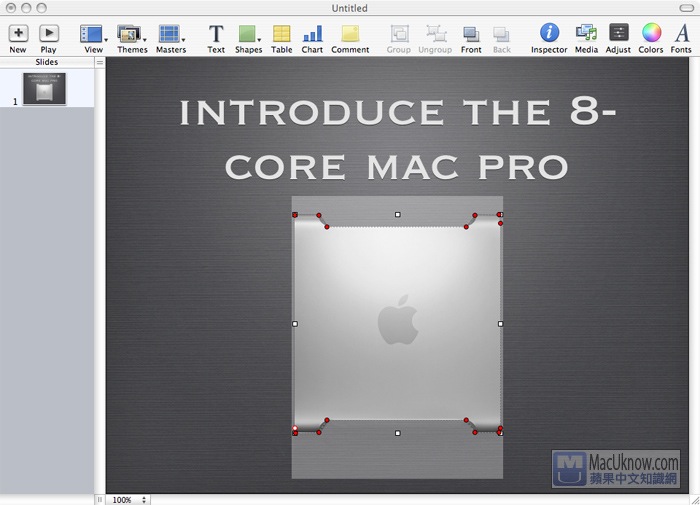
Task: Click the left-middle selection handle of the image
Action: (x=295, y=324)
